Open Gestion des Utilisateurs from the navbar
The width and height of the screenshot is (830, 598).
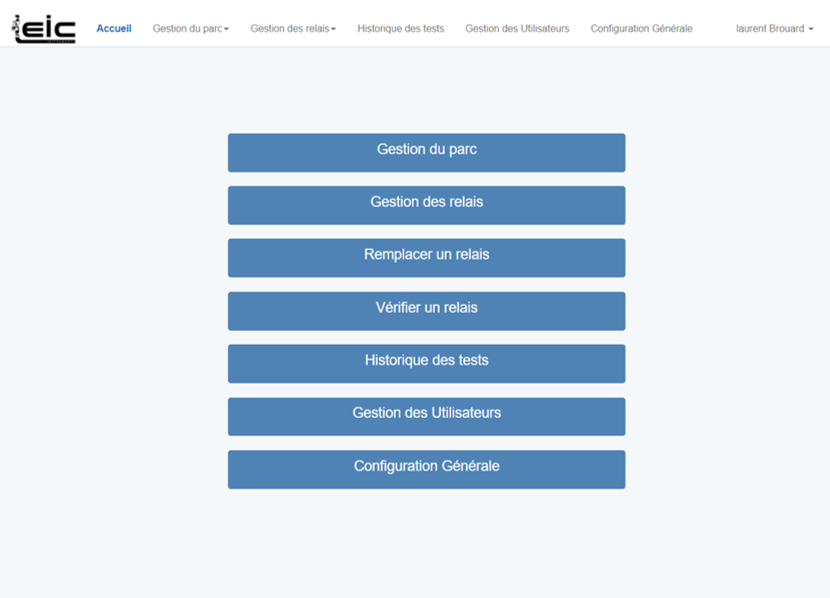(516, 29)
